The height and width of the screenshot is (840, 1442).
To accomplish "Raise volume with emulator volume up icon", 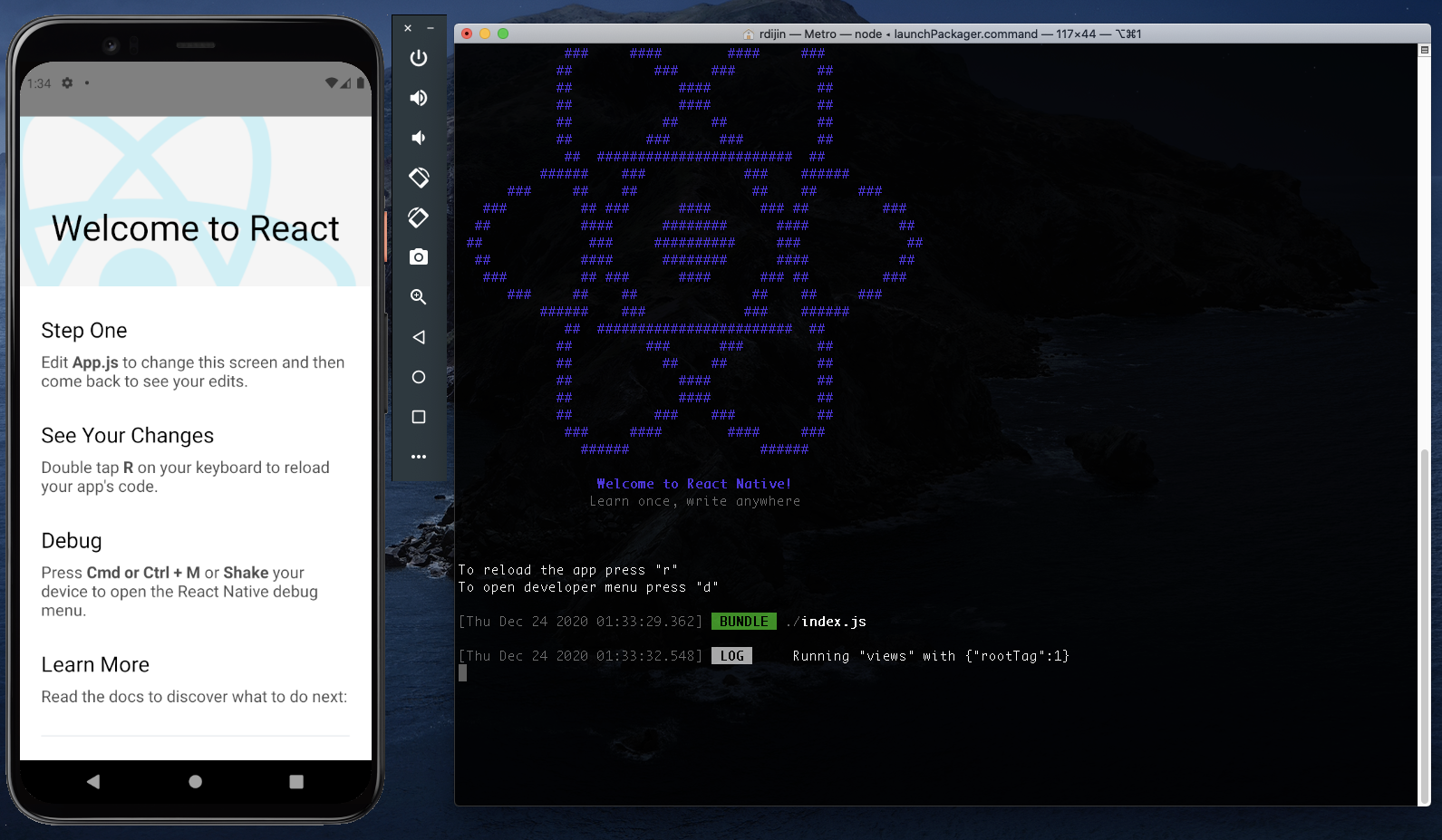I will [x=419, y=98].
